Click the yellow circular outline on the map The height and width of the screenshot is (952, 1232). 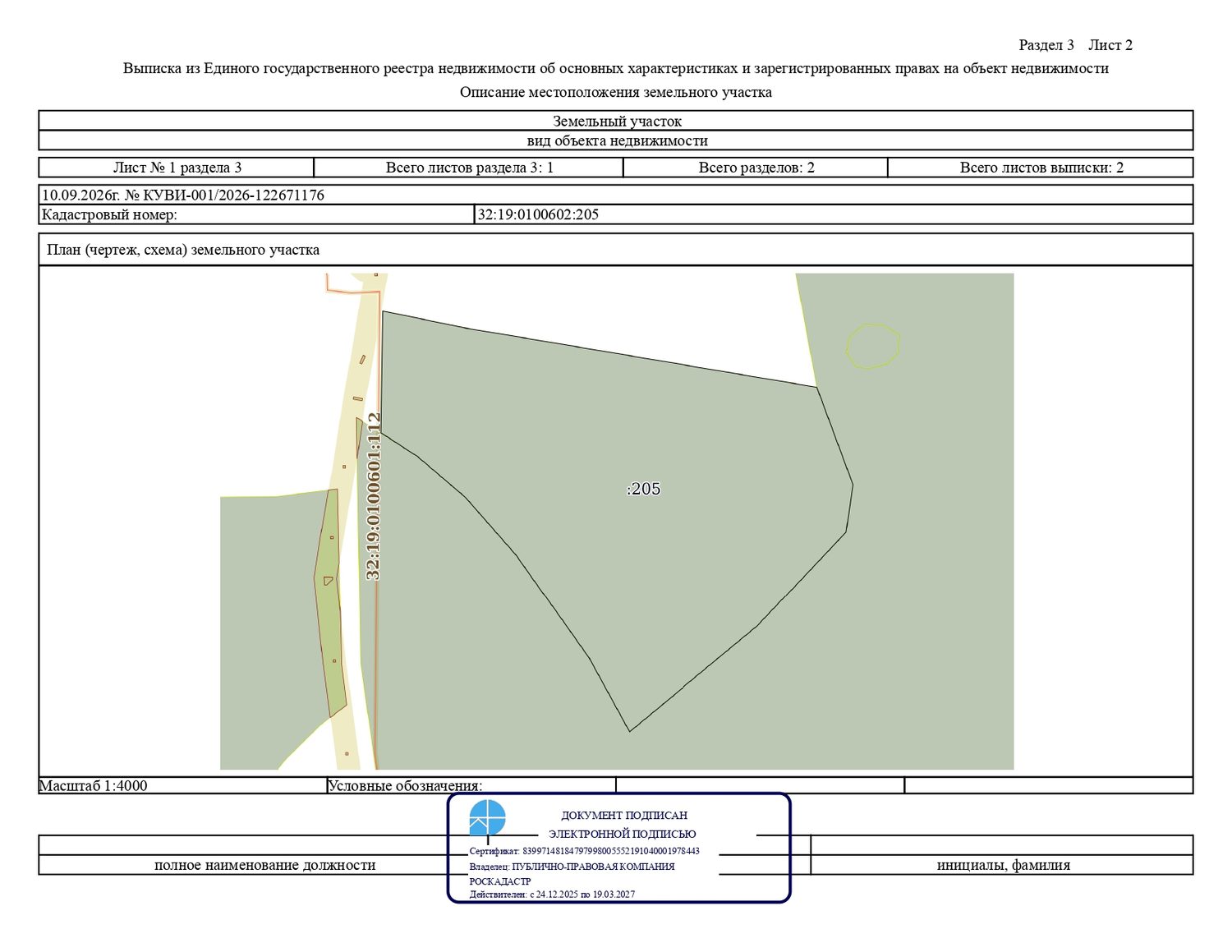[873, 346]
